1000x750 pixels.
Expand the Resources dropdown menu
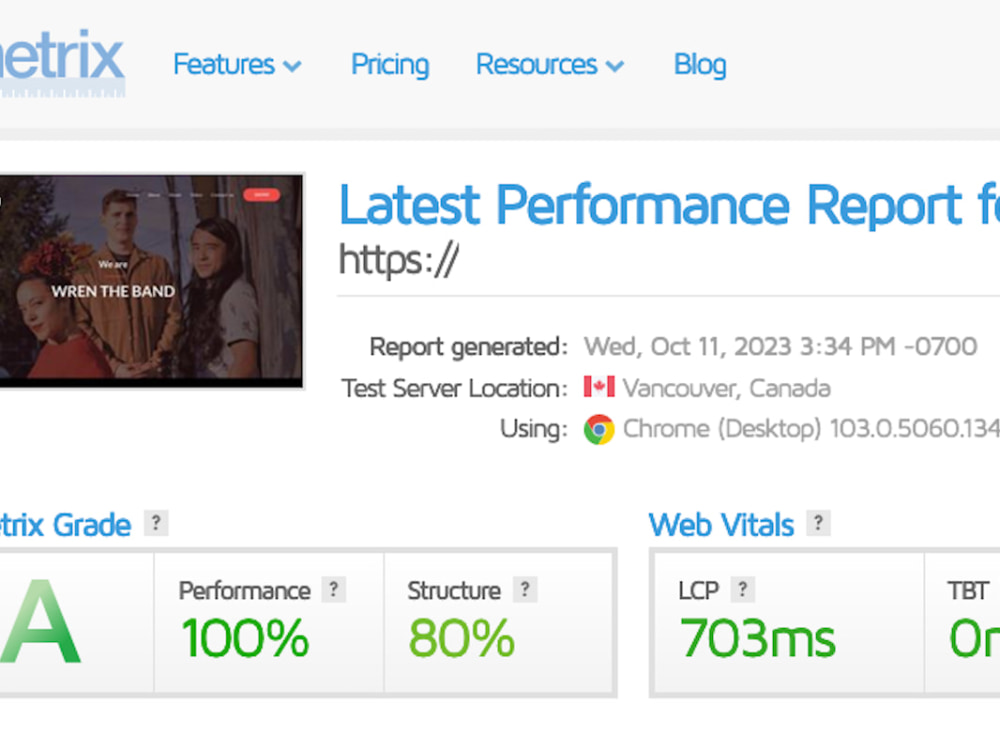click(x=550, y=64)
